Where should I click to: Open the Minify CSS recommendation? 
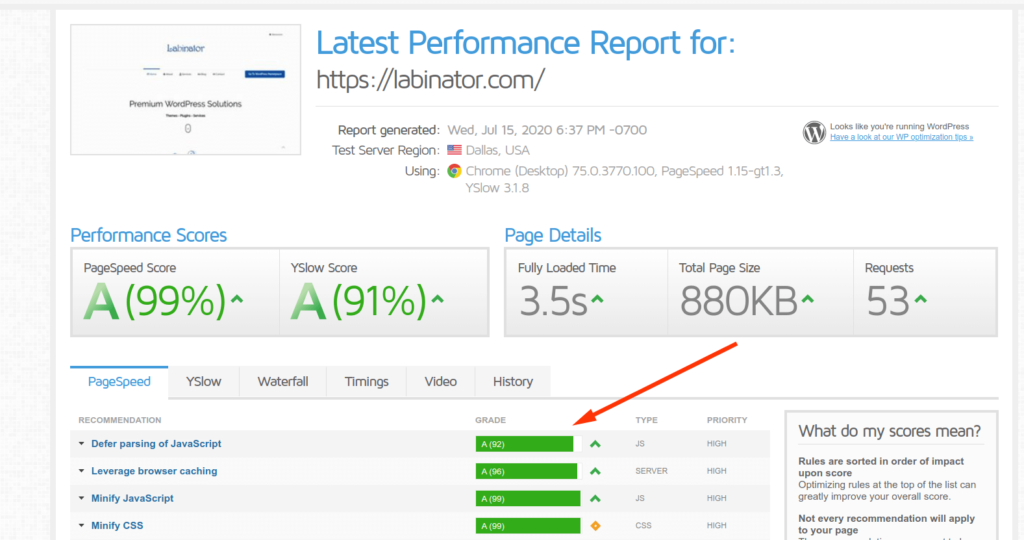117,525
